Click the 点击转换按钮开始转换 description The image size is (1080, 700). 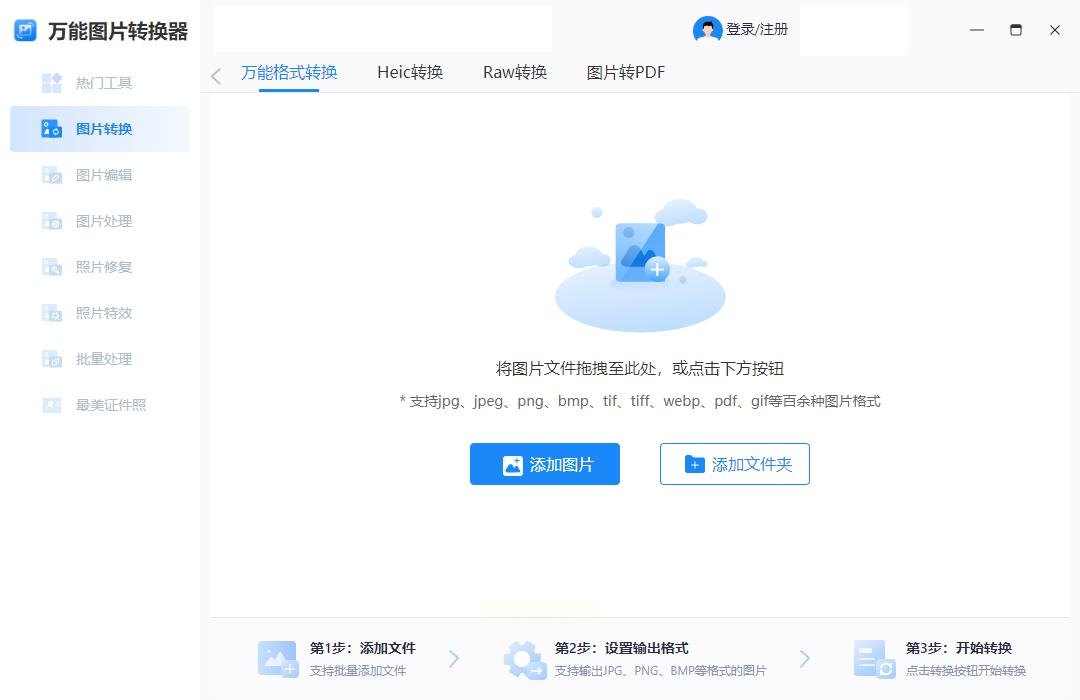[966, 671]
